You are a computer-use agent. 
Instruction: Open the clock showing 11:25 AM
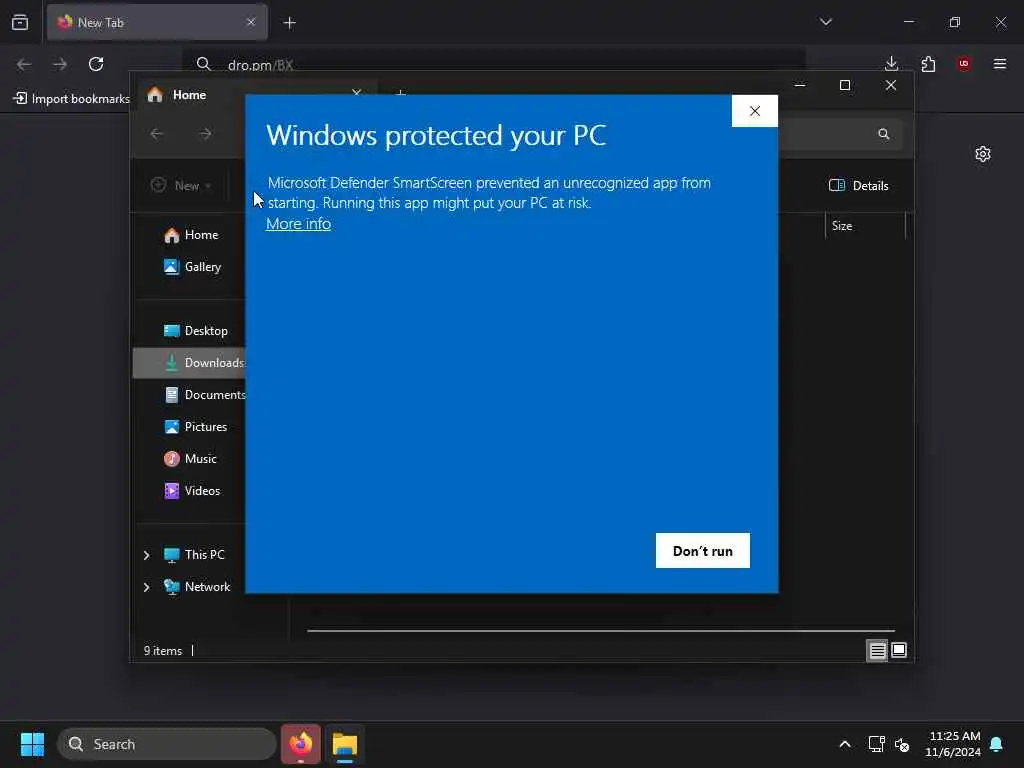pos(953,744)
